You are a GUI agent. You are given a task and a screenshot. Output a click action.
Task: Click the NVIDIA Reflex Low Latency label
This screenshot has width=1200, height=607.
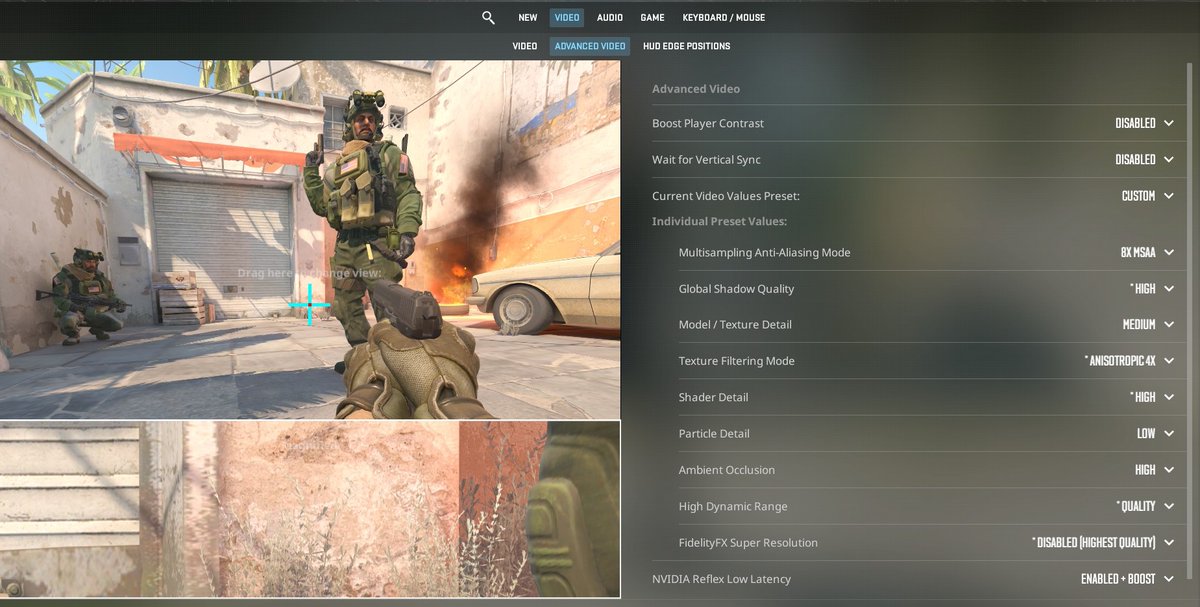(721, 579)
